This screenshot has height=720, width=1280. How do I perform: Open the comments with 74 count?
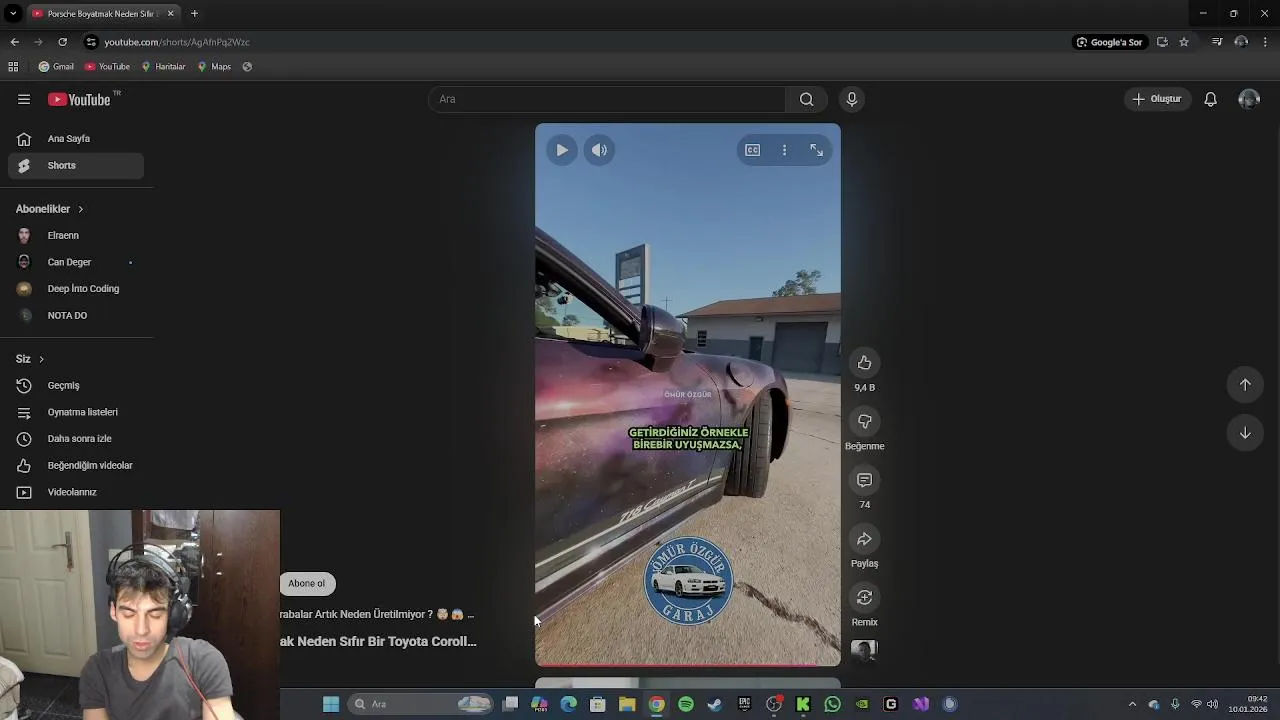tap(865, 480)
